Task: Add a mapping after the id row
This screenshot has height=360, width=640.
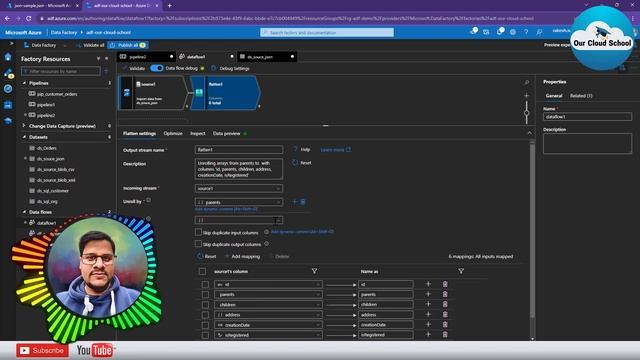Action: tap(428, 284)
